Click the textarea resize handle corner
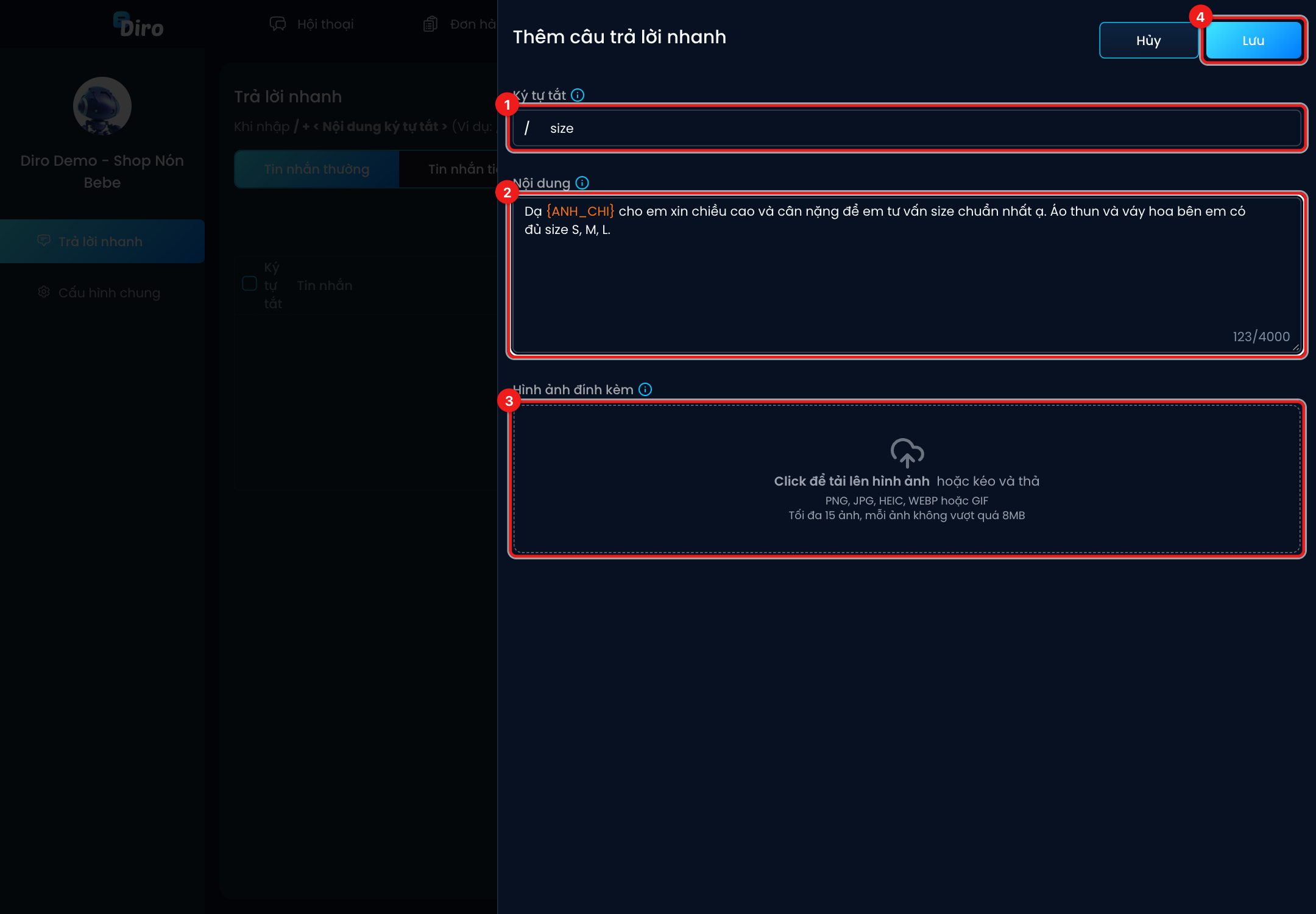The image size is (1316, 914). [1295, 347]
